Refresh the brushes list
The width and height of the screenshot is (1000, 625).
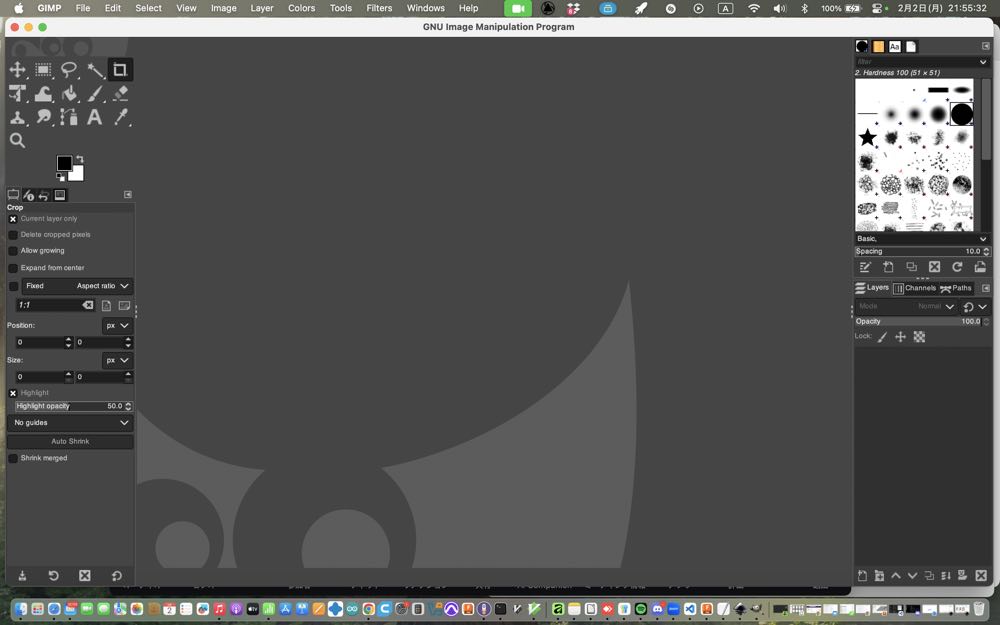957,267
